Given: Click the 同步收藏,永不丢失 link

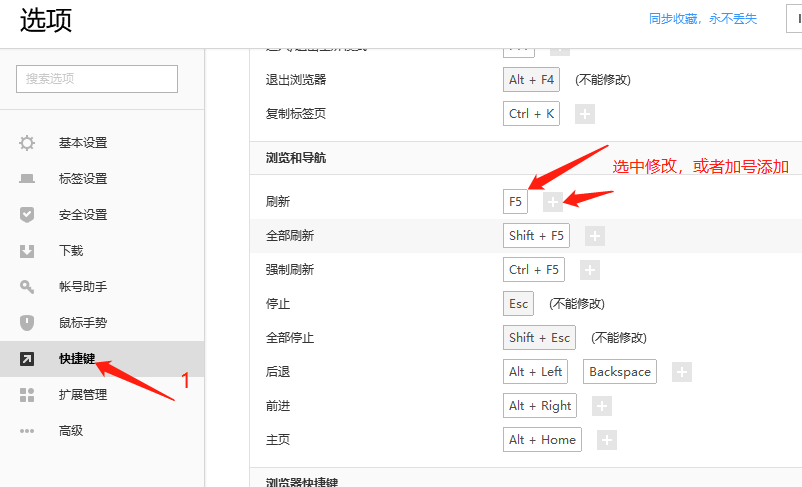Looking at the screenshot, I should [702, 19].
